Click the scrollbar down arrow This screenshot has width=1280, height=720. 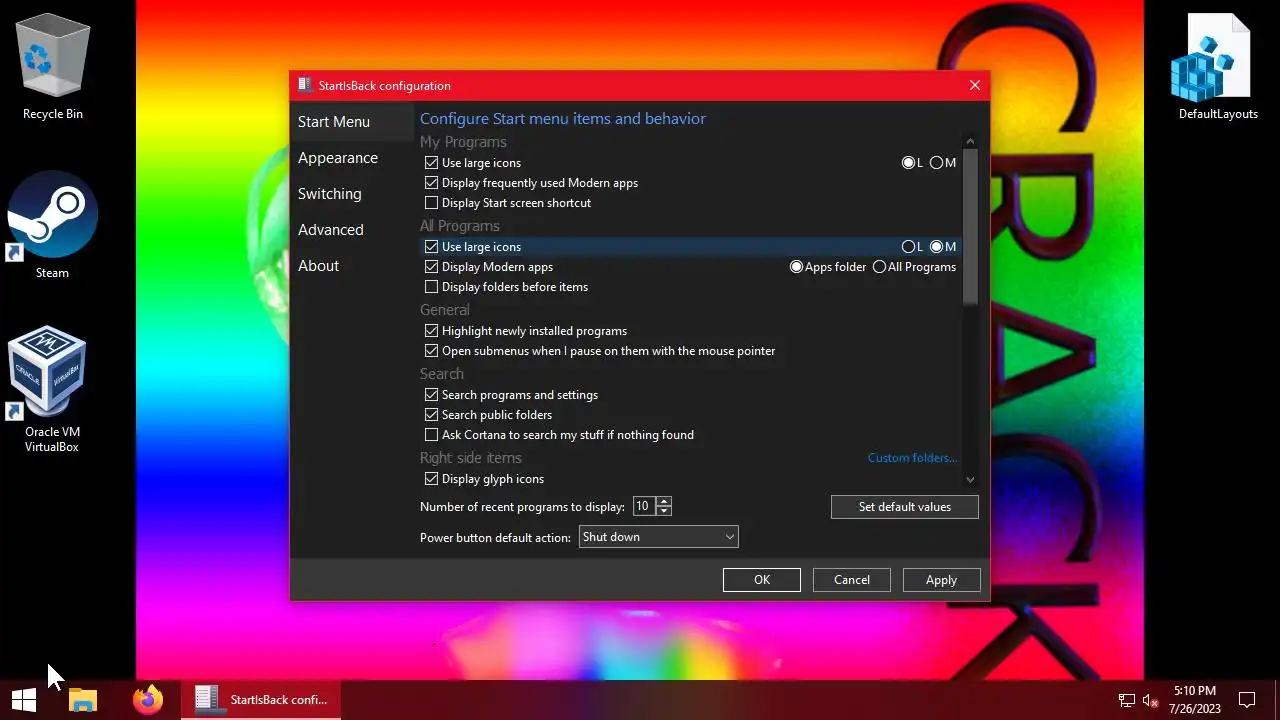pyautogui.click(x=970, y=480)
